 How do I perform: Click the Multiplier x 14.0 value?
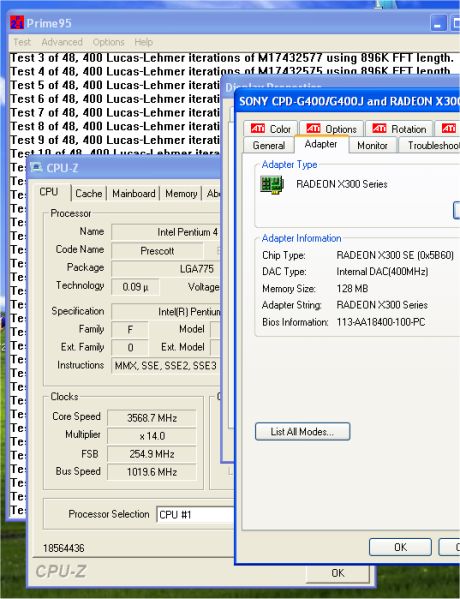(x=152, y=436)
